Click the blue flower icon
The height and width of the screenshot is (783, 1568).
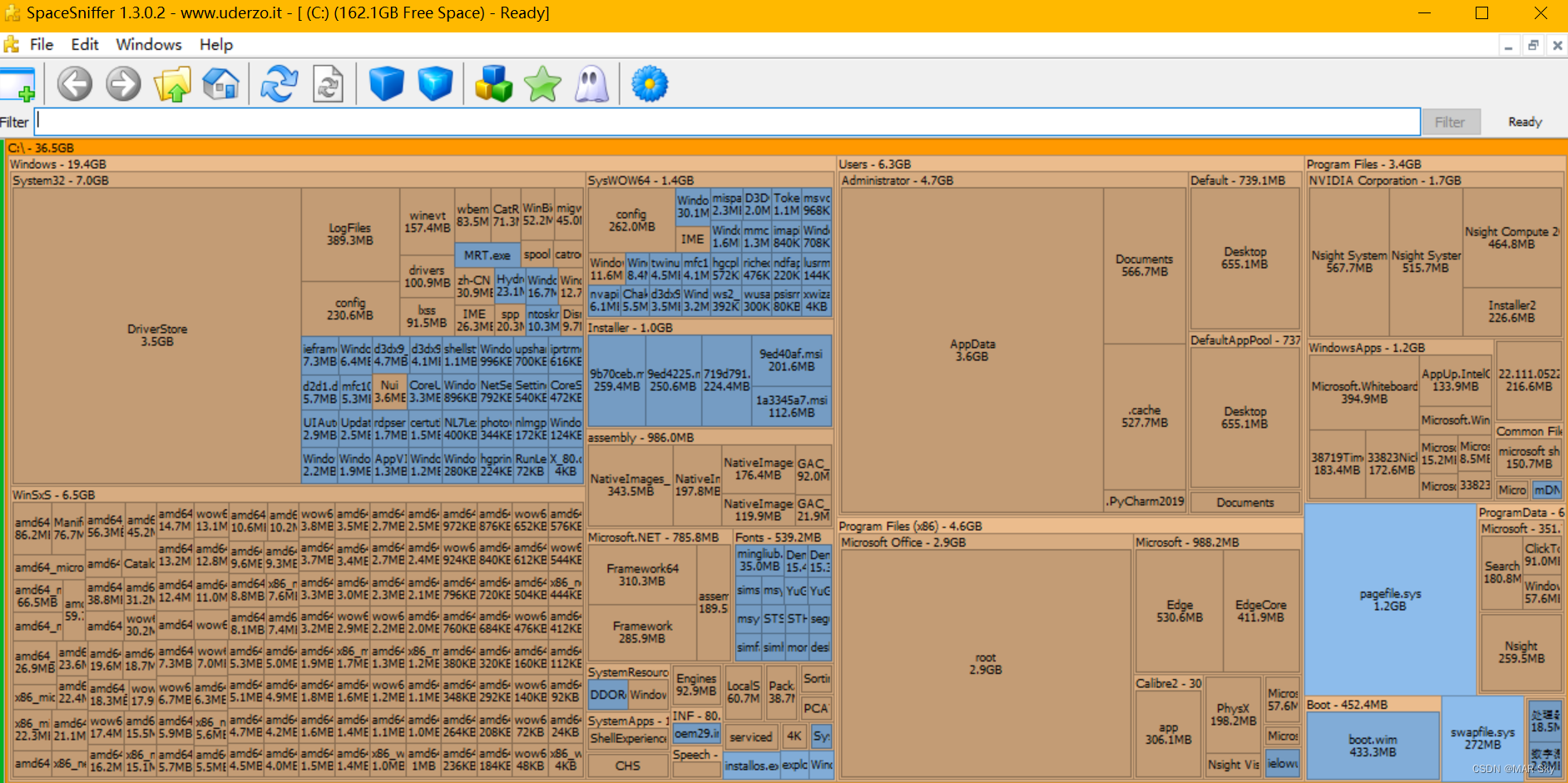click(x=650, y=84)
